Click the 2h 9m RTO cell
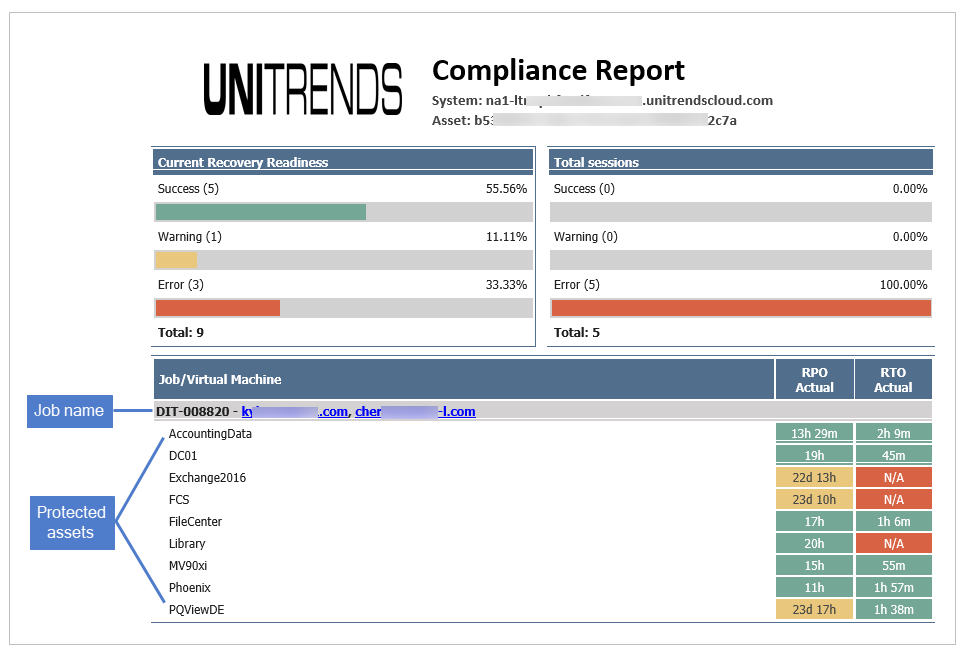 click(894, 434)
